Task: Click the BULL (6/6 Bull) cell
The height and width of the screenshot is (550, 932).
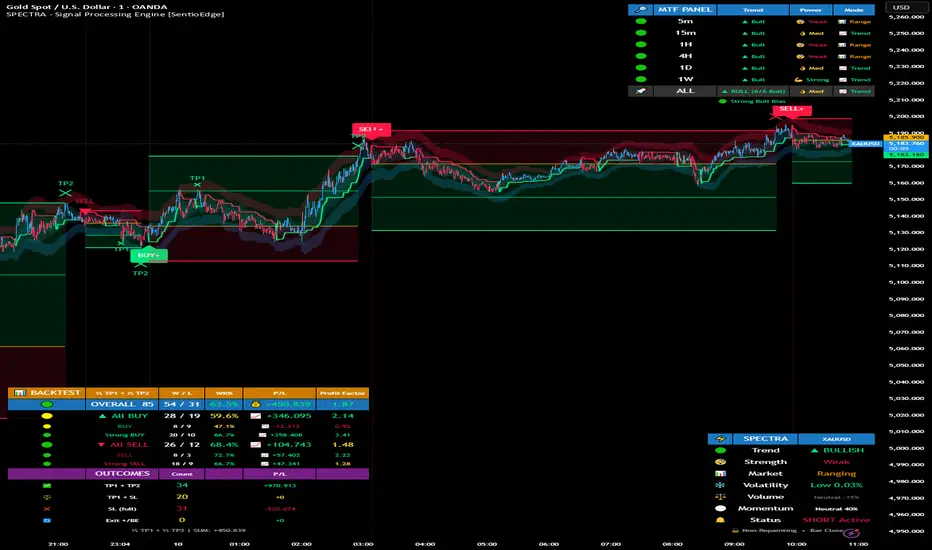Action: click(753, 91)
